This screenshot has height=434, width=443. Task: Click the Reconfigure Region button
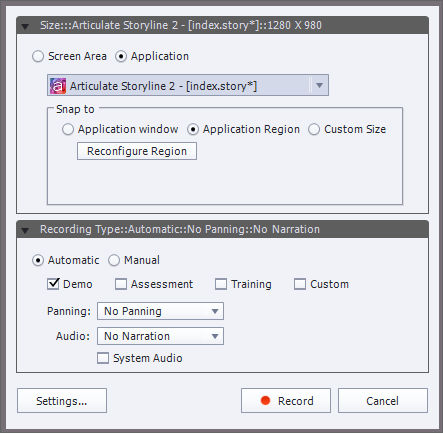(x=137, y=151)
